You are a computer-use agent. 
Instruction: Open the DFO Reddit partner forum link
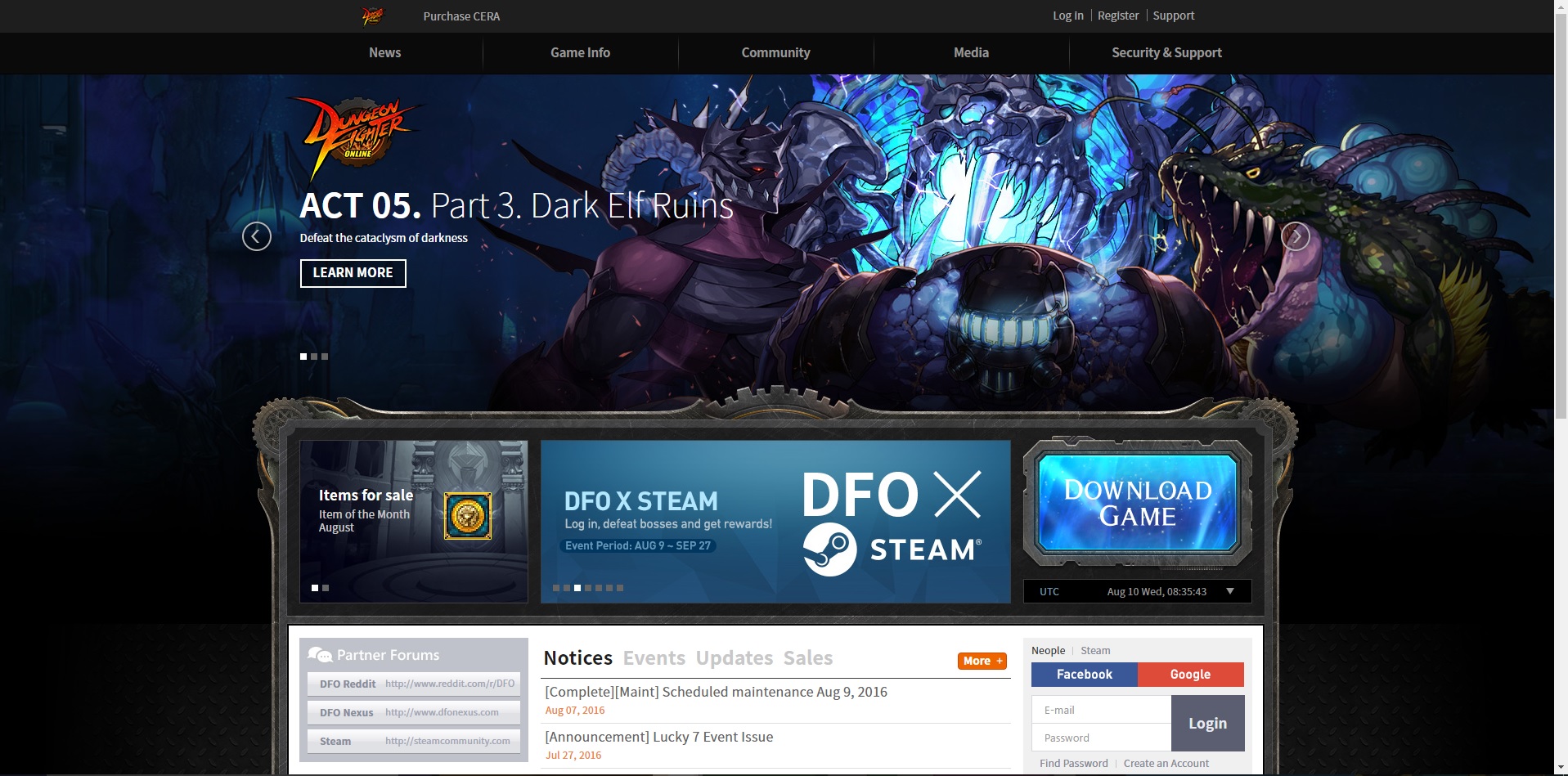click(x=414, y=684)
